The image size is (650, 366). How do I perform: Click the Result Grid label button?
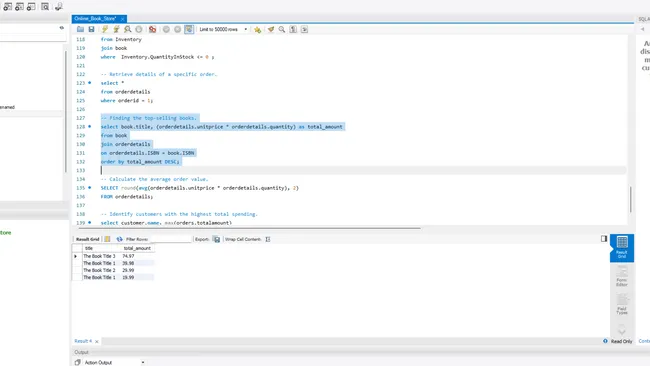click(x=87, y=239)
